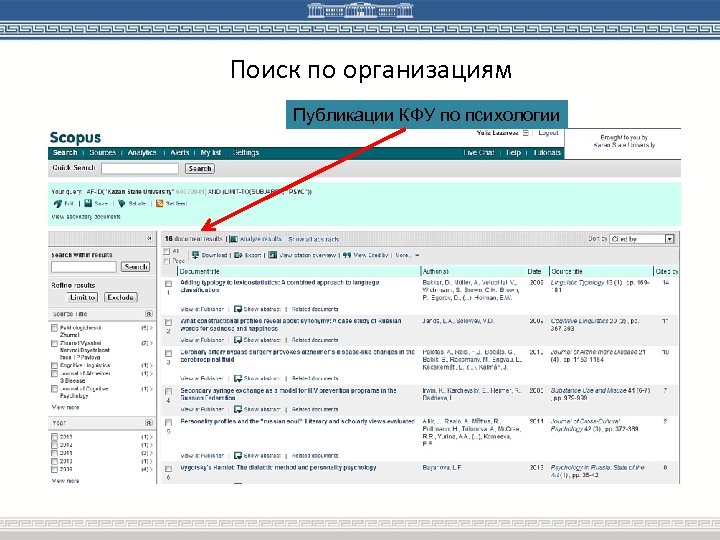Click Show abstract icon for result 2
The height and width of the screenshot is (540, 720).
click(x=238, y=340)
